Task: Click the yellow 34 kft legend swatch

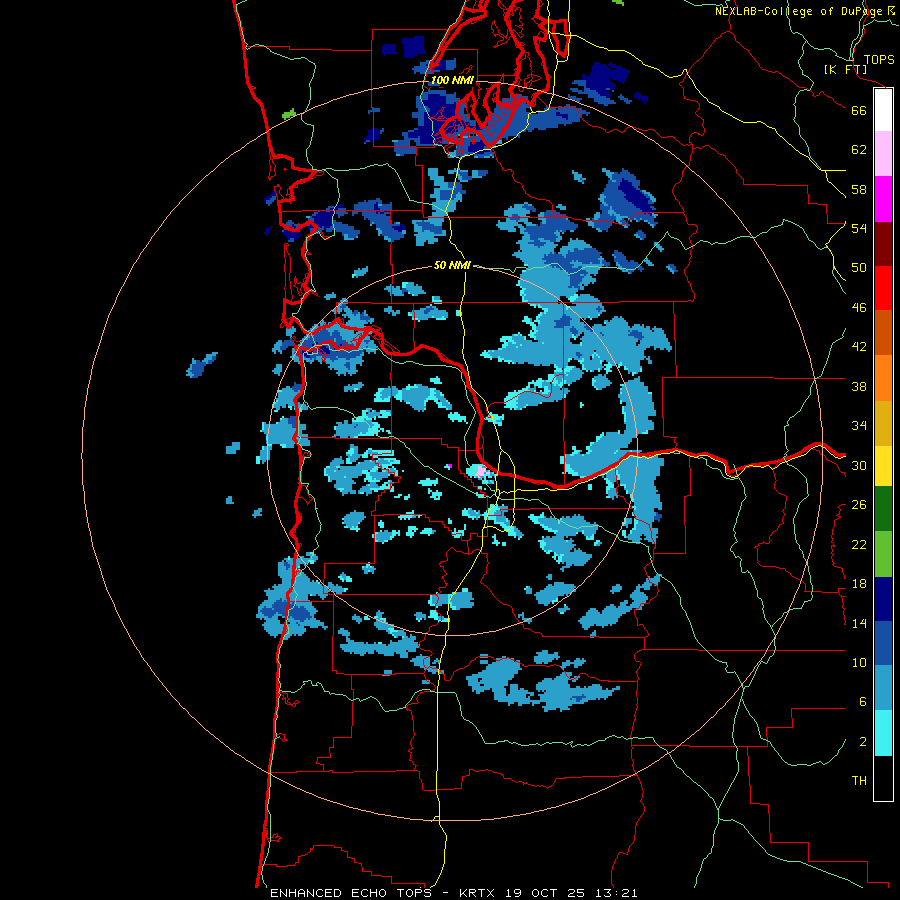Action: [883, 466]
